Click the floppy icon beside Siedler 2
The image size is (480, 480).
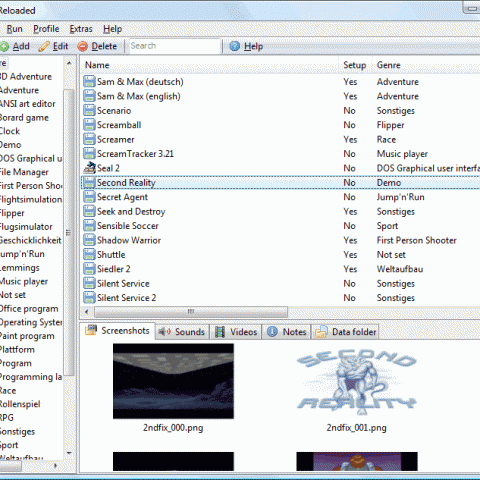coord(89,269)
